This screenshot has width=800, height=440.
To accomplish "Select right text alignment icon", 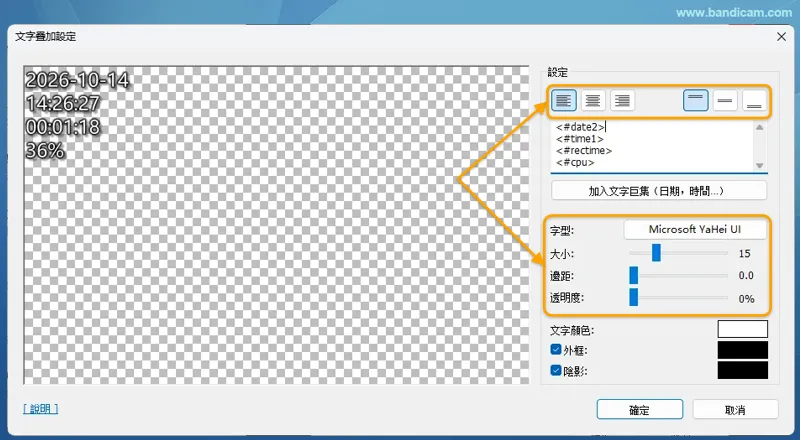I will point(622,100).
